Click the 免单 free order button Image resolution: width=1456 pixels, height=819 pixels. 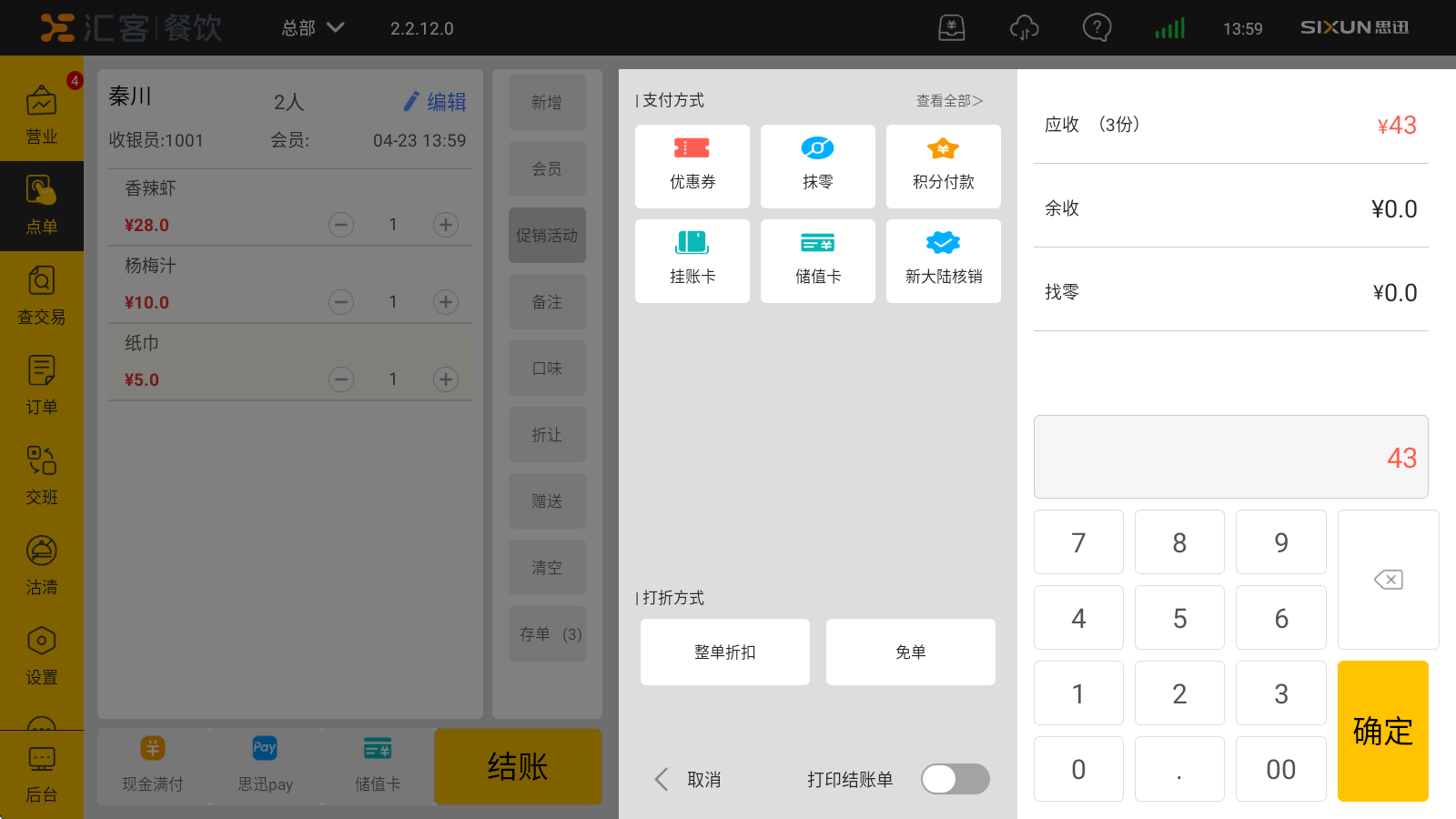911,652
